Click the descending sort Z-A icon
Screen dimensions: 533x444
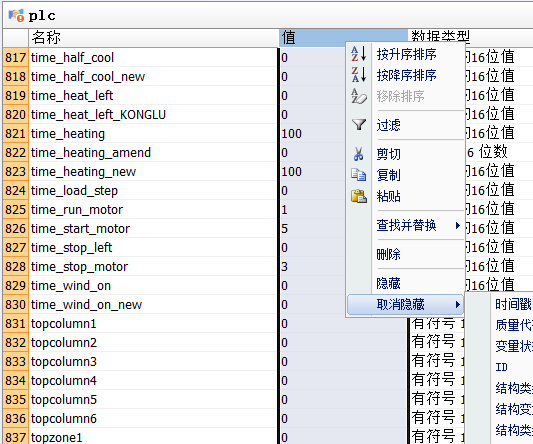click(x=359, y=75)
